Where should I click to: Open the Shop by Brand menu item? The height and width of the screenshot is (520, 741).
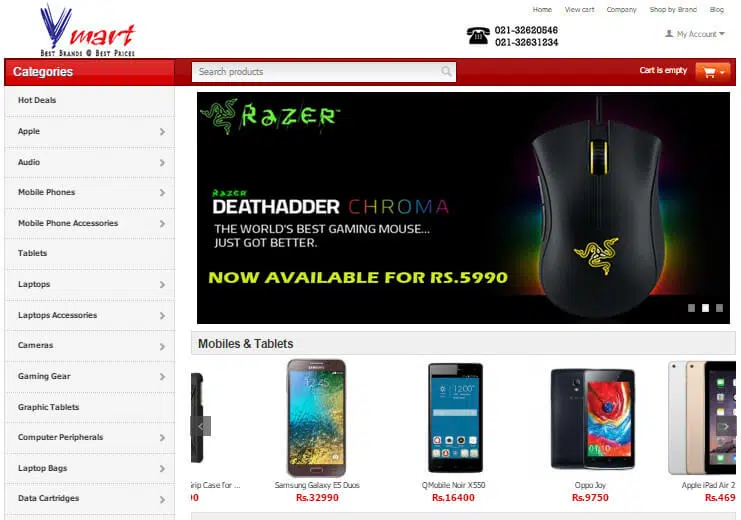[x=673, y=9]
